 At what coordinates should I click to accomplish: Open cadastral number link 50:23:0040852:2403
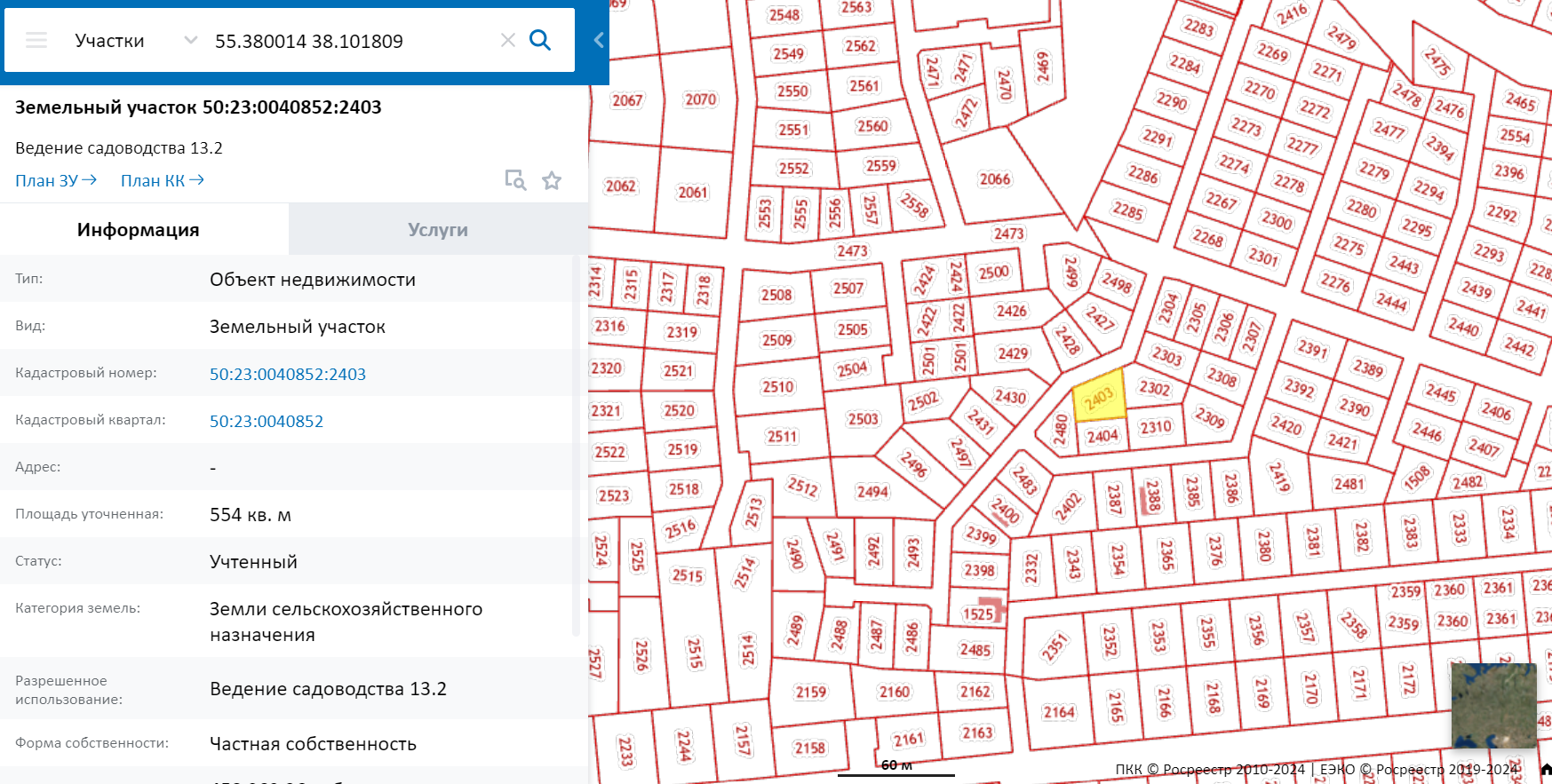point(287,375)
